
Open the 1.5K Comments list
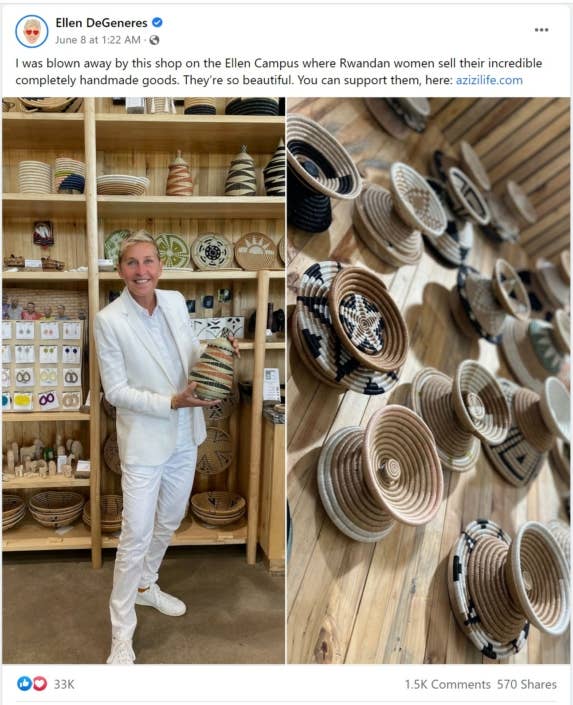click(448, 684)
